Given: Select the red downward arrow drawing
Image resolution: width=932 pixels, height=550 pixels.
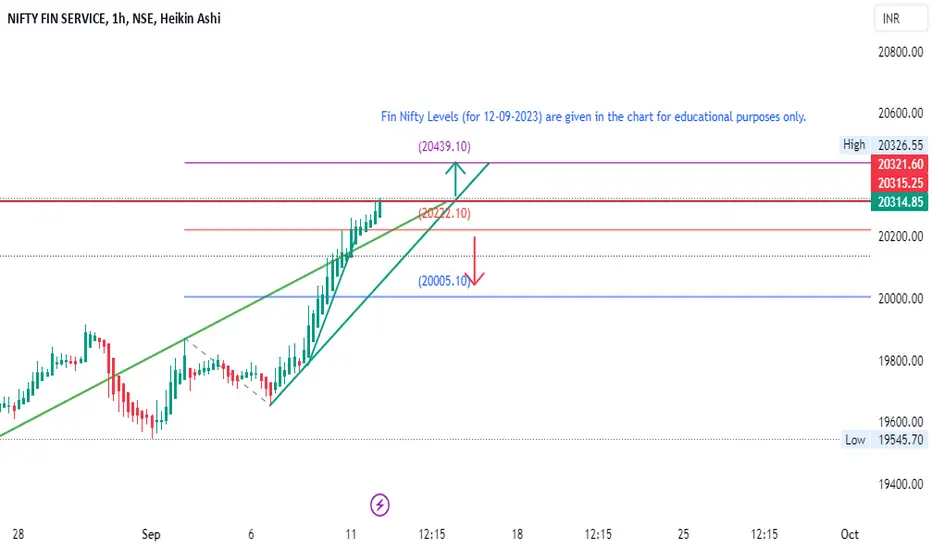Looking at the screenshot, I should pyautogui.click(x=474, y=261).
